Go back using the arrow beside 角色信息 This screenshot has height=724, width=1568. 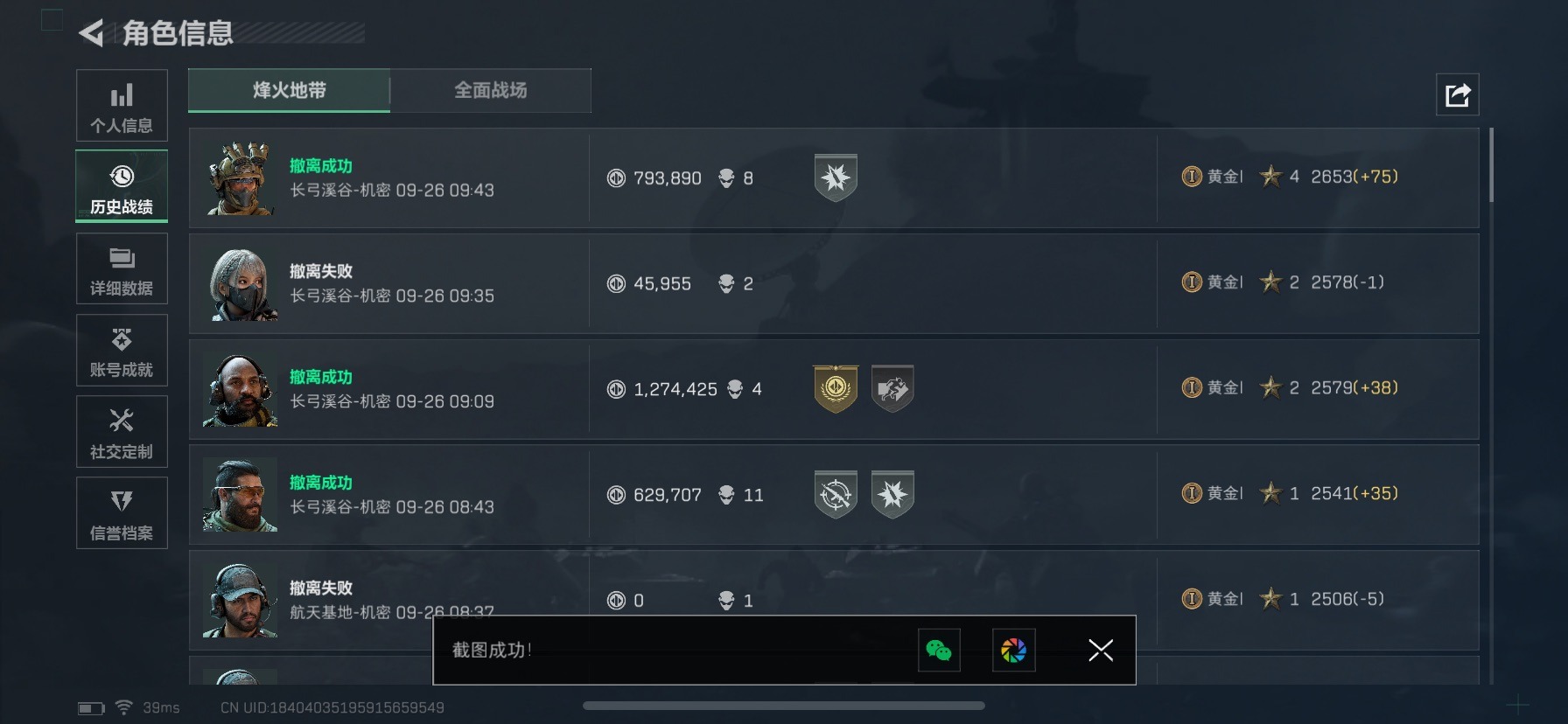click(x=91, y=33)
